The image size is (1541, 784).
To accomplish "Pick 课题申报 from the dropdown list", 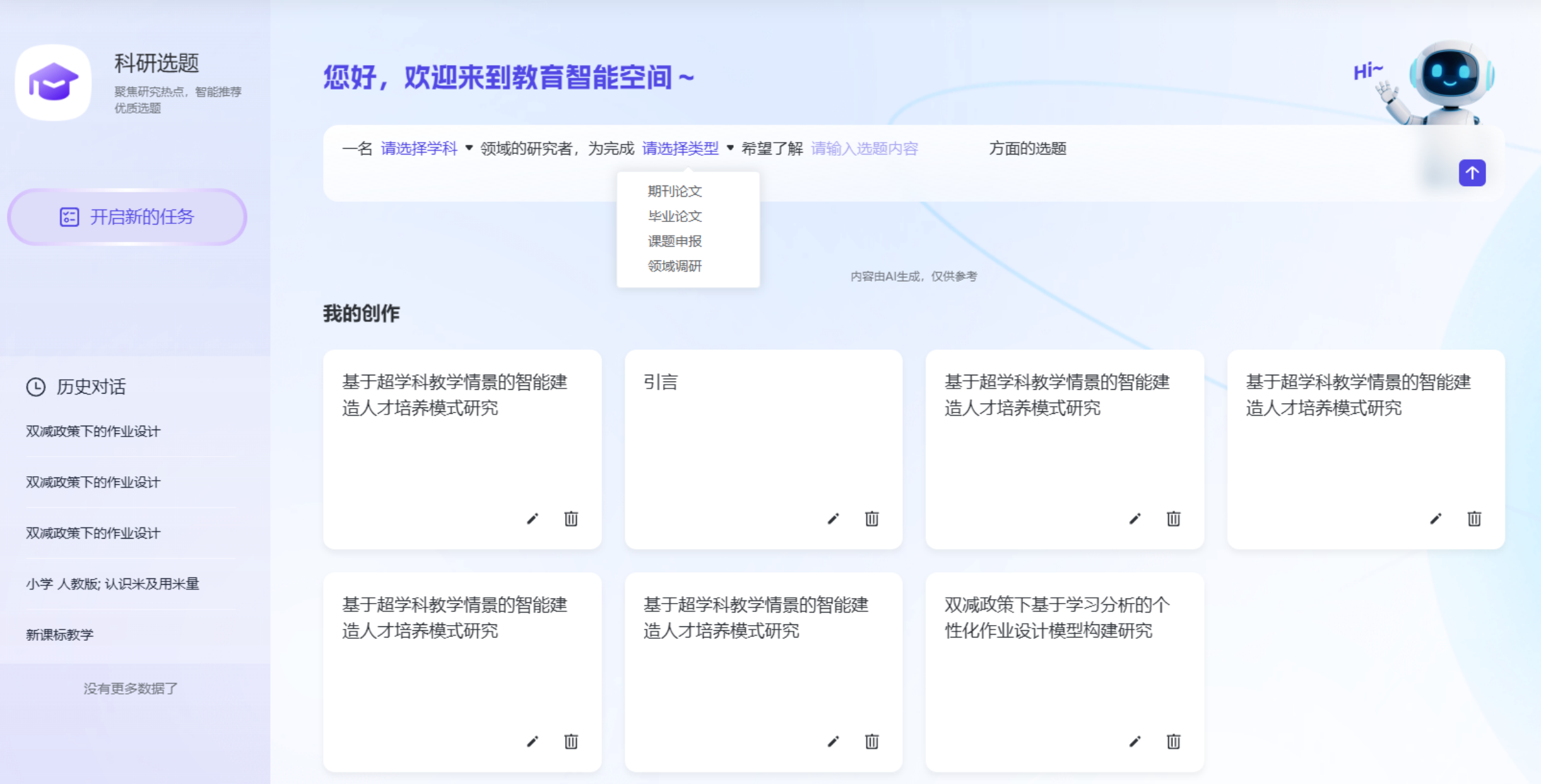I will tap(675, 241).
